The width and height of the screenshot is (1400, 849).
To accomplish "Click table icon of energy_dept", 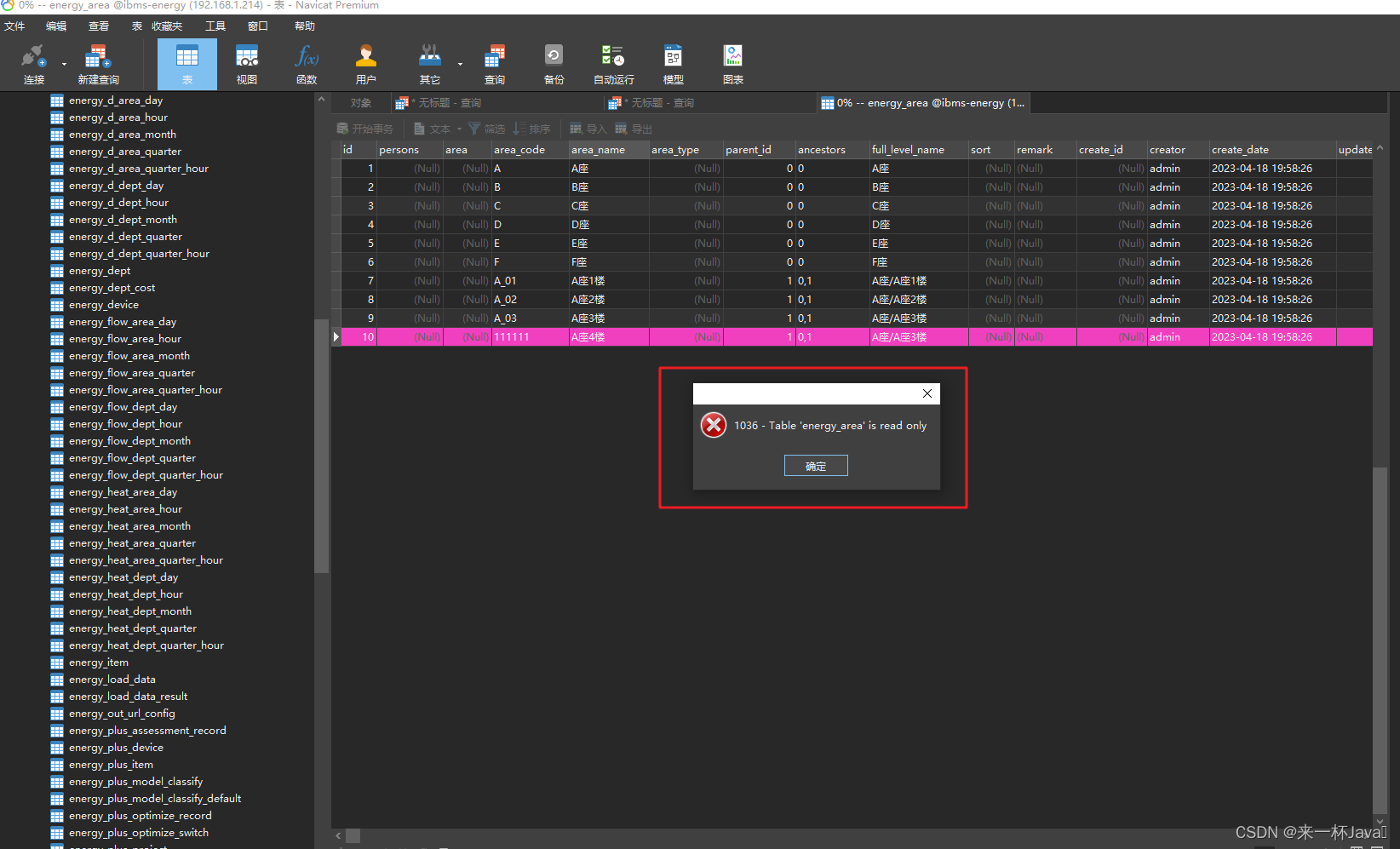I will 57,271.
